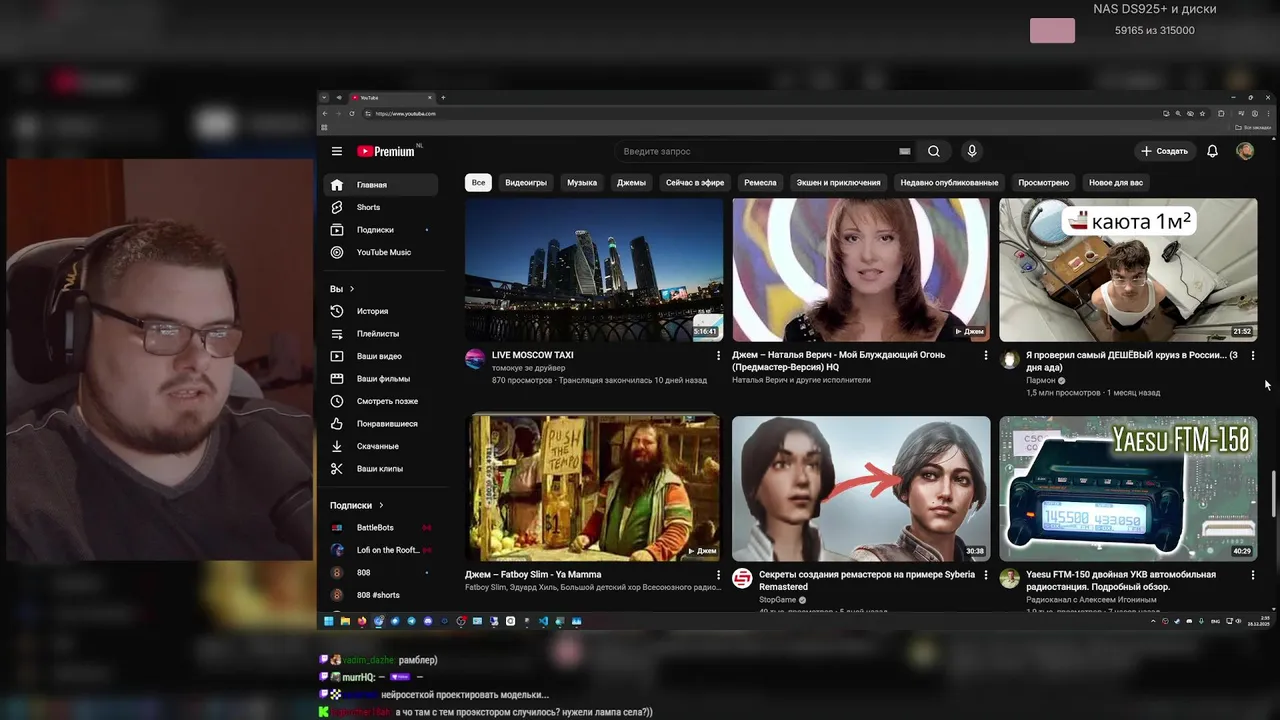Open the Джем – Fatboy Slim - Ya Mamma title
Viewport: 1280px width, 720px height.
533,575
